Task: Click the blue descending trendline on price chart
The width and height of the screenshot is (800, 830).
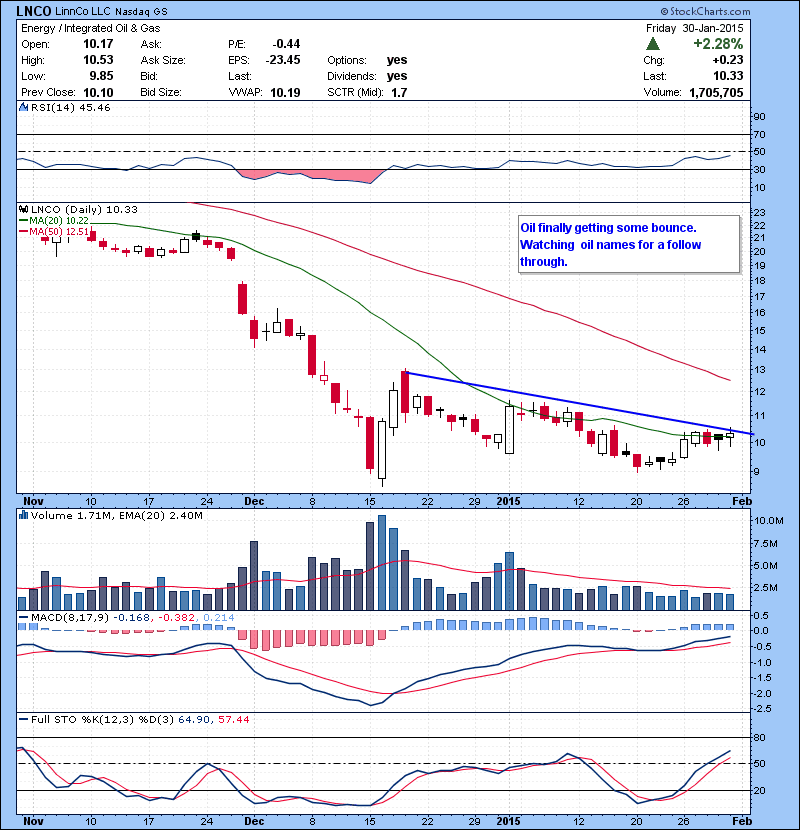Action: 578,403
